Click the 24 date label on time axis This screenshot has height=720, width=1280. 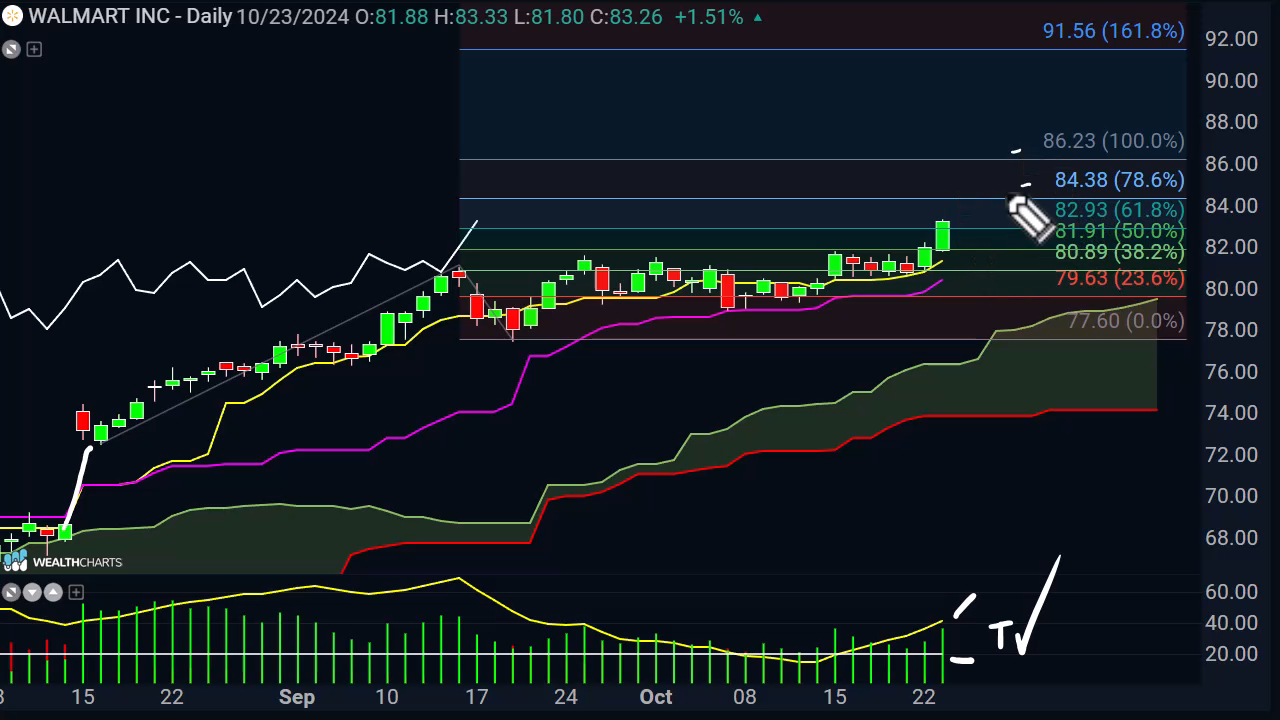pyautogui.click(x=566, y=697)
